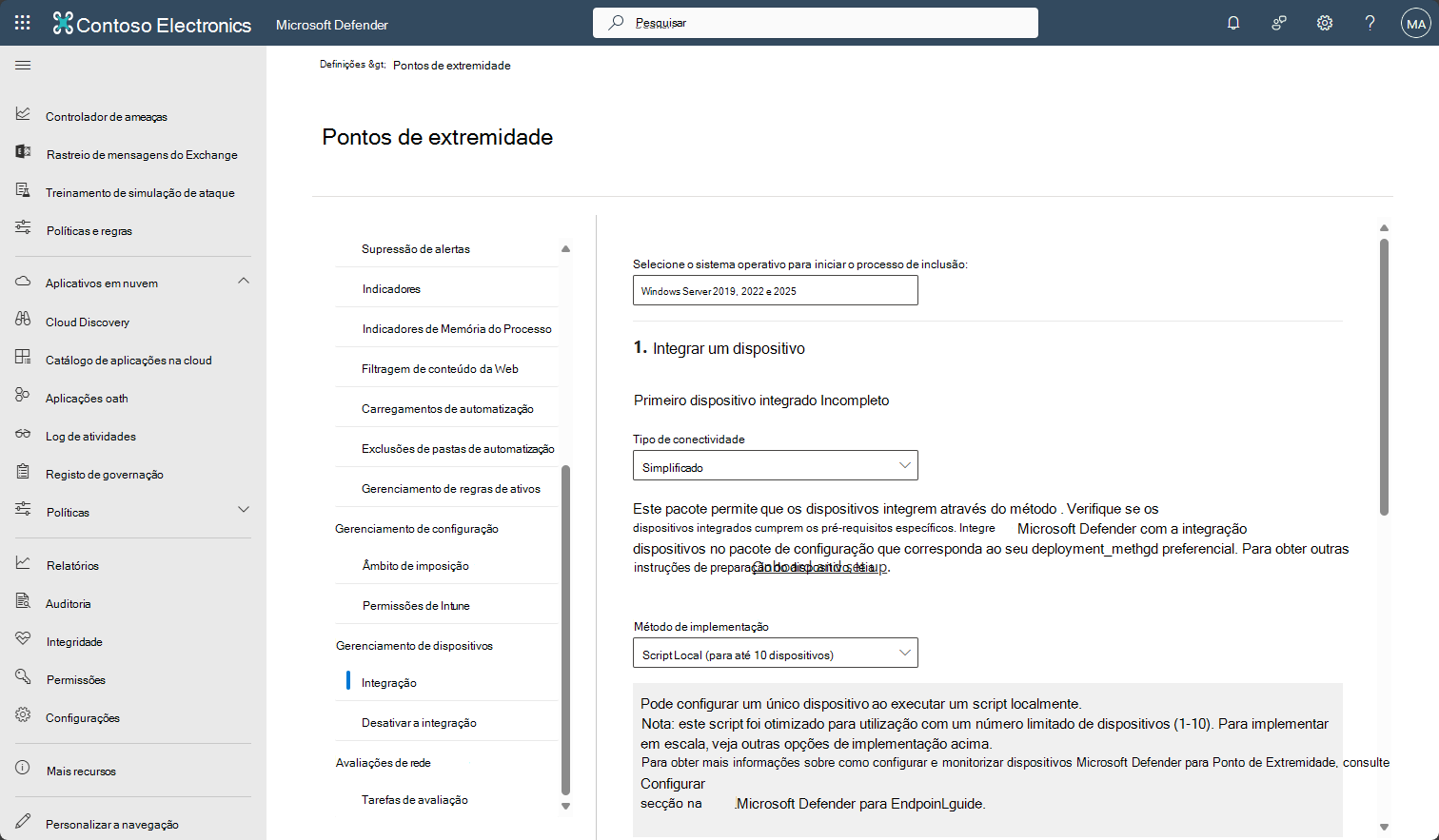Open Treinamento de simulação de ataque
The image size is (1439, 840).
139,191
